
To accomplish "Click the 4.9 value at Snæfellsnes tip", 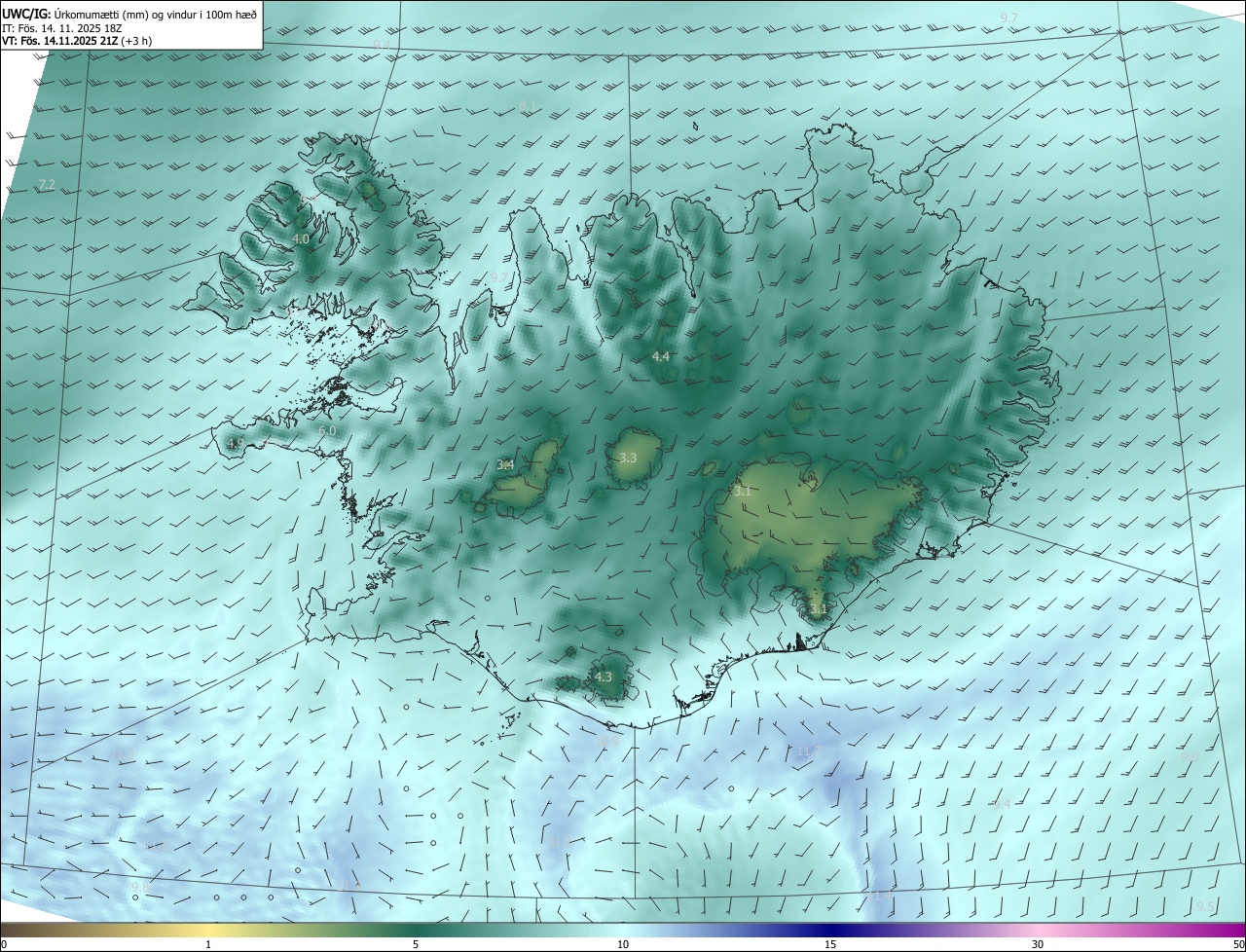I will (235, 444).
